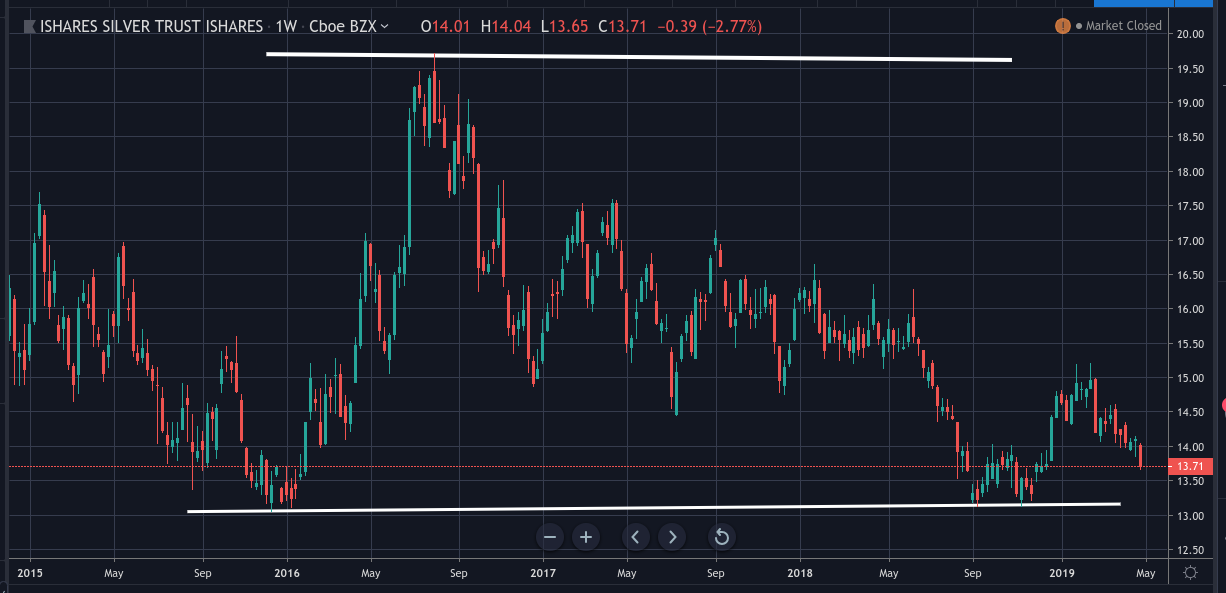Viewport: 1226px width, 593px height.
Task: Click the 2016 label on time axis
Action: coord(286,573)
